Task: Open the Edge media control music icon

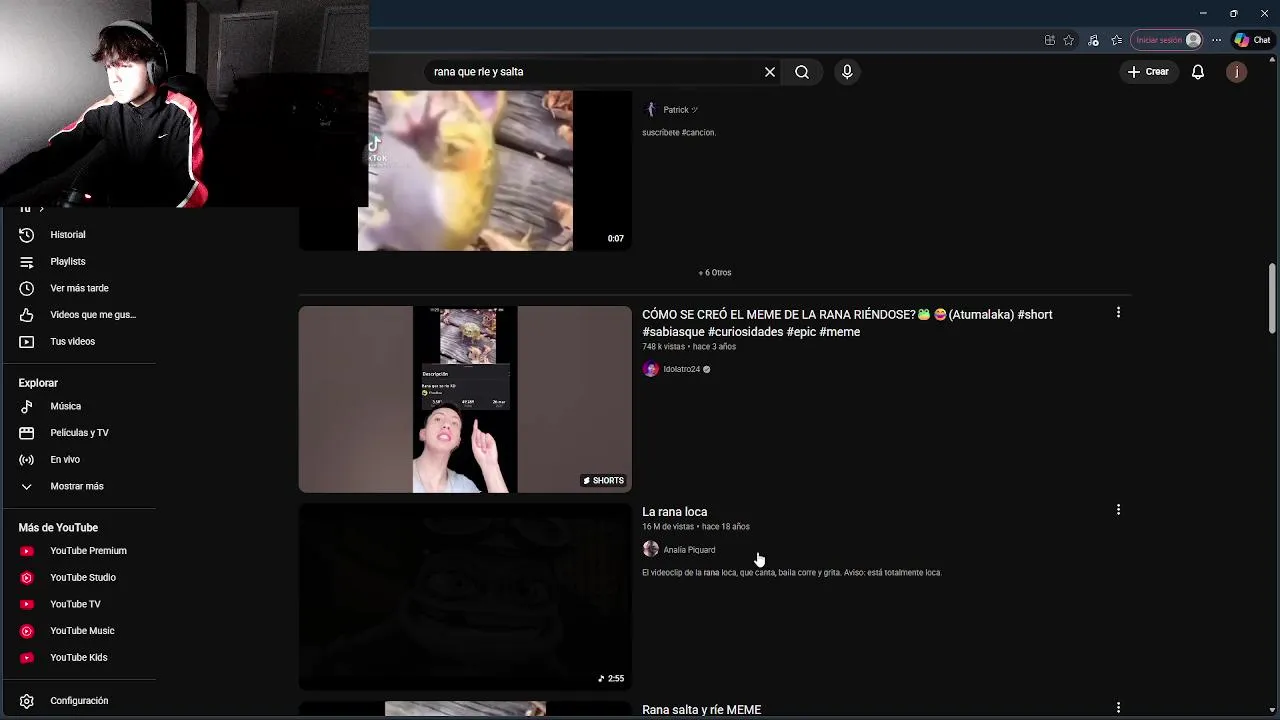Action: (1093, 40)
